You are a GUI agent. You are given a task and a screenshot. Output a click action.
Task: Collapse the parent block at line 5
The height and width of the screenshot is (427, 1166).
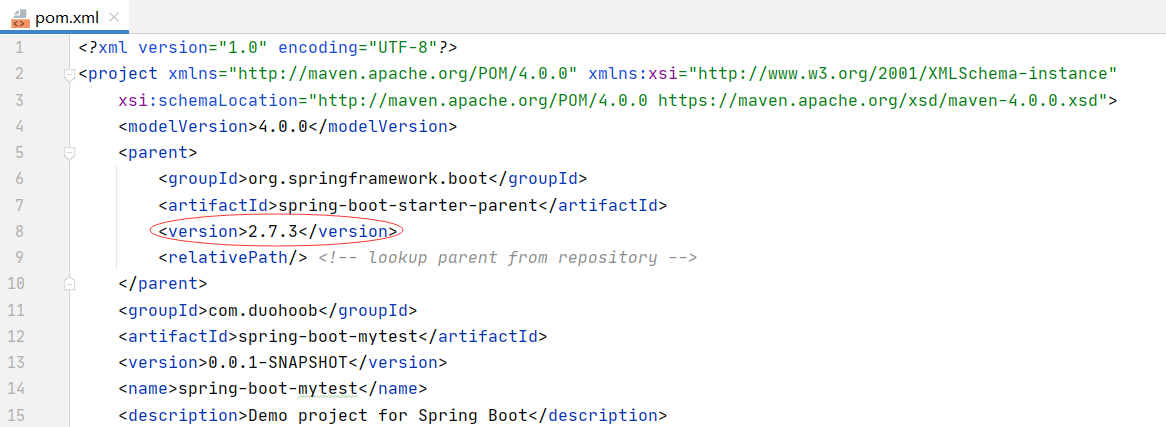pos(69,153)
